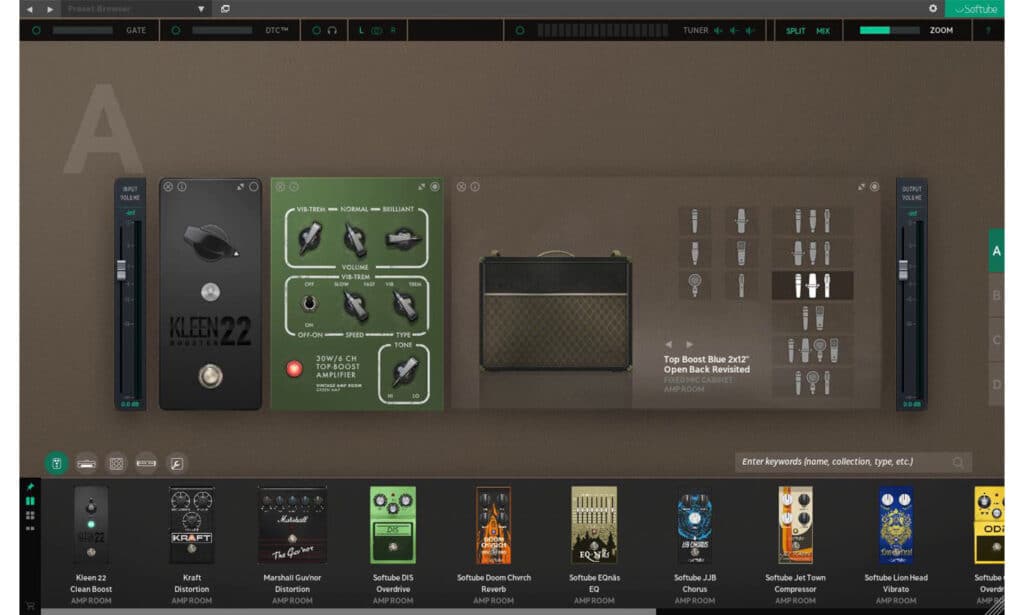Screen dimensions: 1024x615
Task: Show info for the Kleen 22 pedal
Action: click(x=182, y=187)
